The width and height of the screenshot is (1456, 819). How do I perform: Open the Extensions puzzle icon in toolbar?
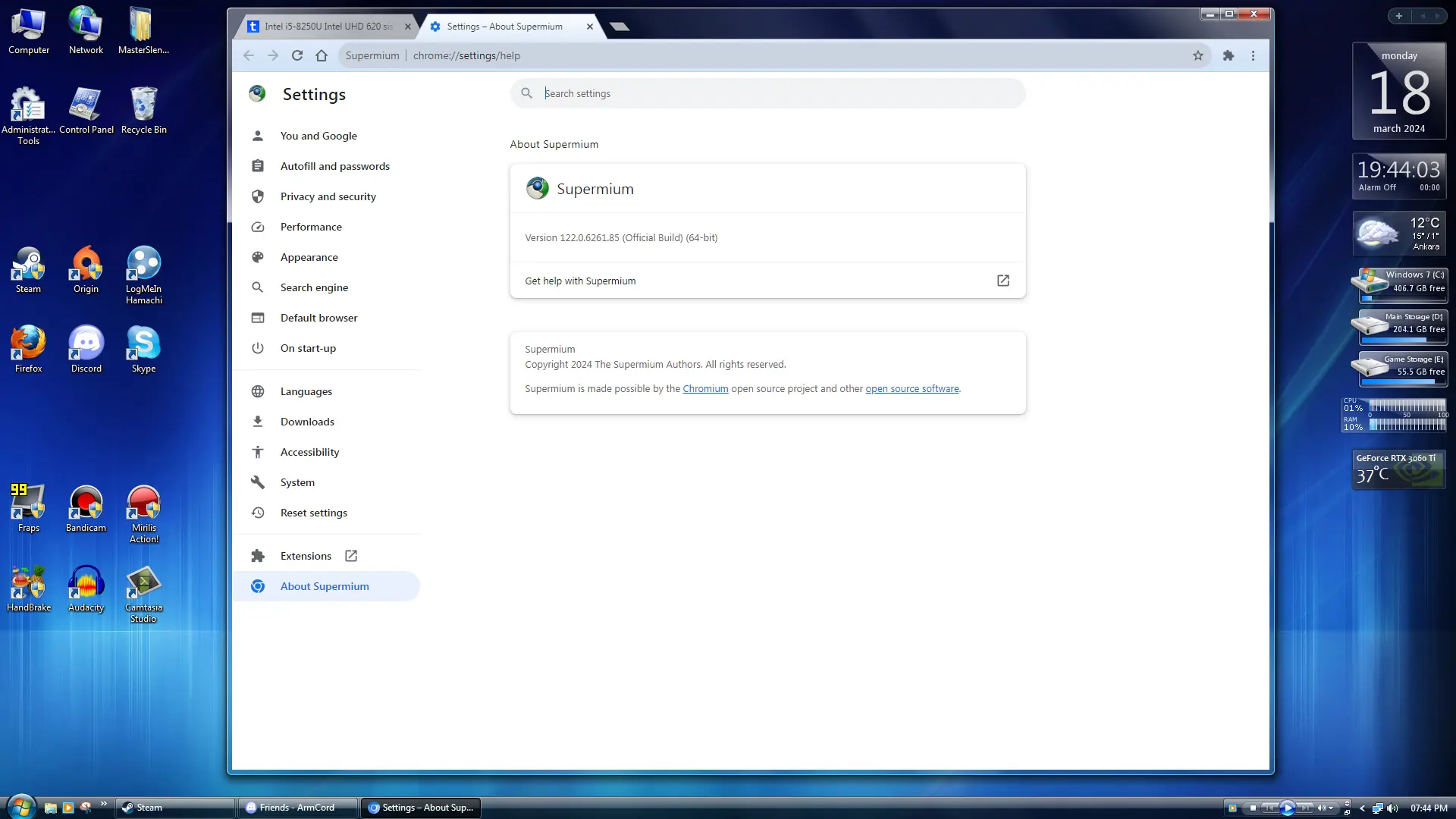1228,55
